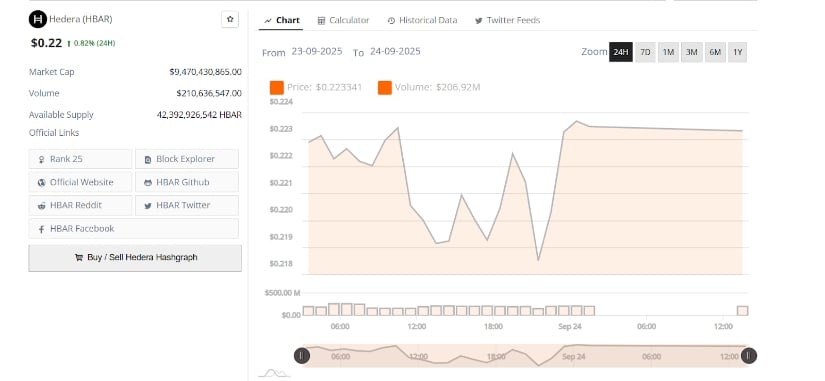Image resolution: width=825 pixels, height=381 pixels.
Task: Click the Hedera (HBAR) title text
Action: [x=81, y=19]
